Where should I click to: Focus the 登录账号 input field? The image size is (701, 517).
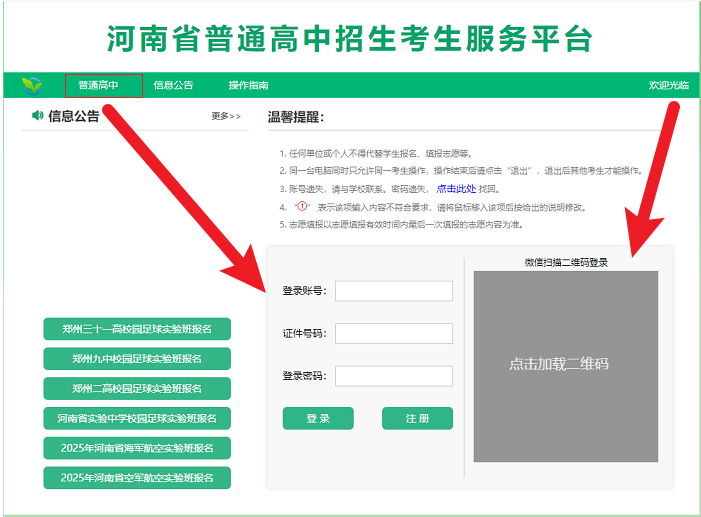point(393,291)
